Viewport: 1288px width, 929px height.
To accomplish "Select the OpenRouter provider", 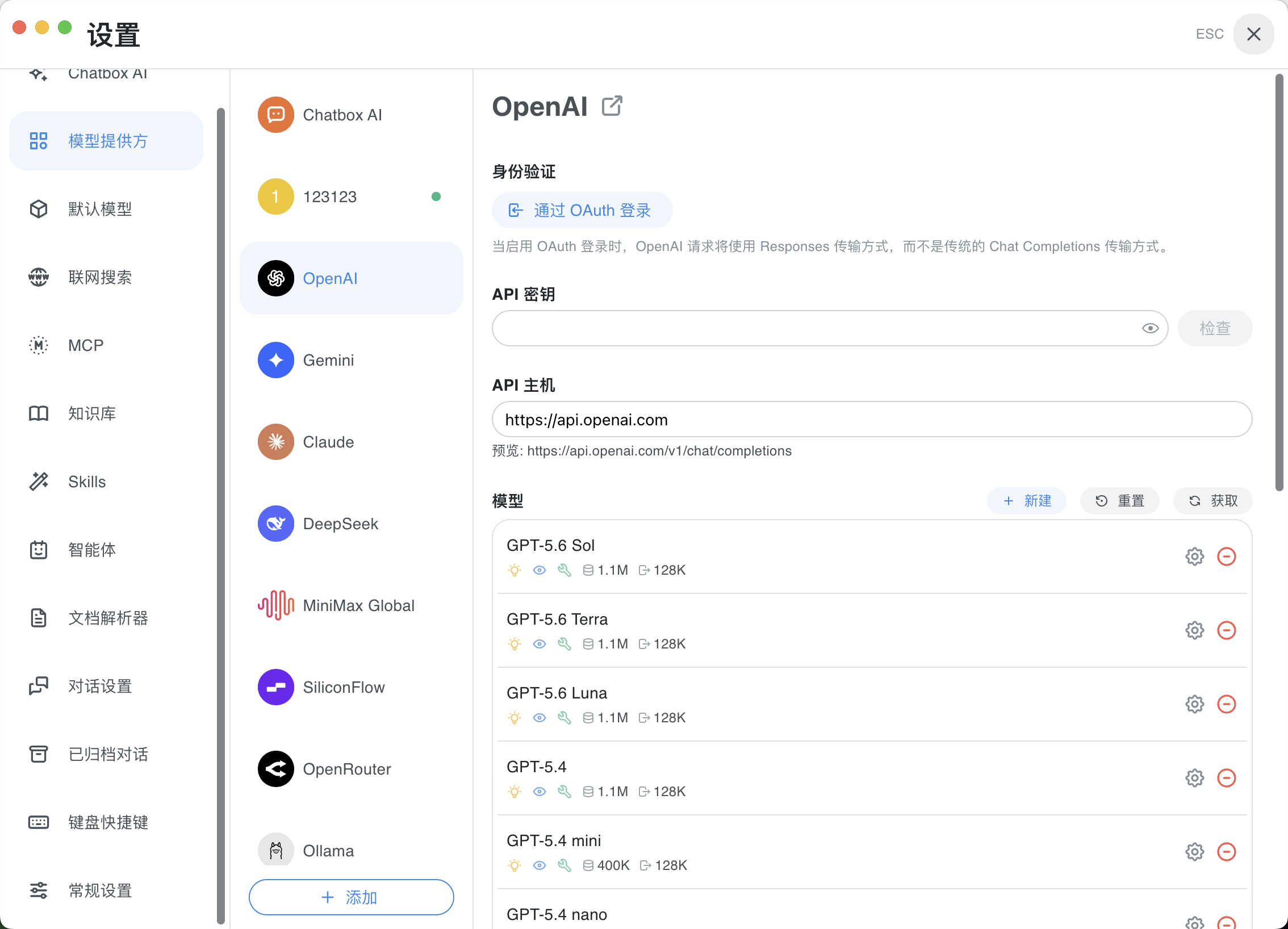I will tap(352, 769).
